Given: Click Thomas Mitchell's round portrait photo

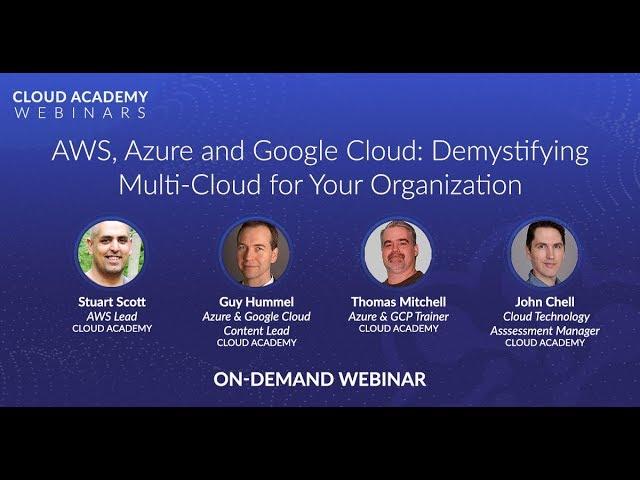Looking at the screenshot, I should pos(398,253).
